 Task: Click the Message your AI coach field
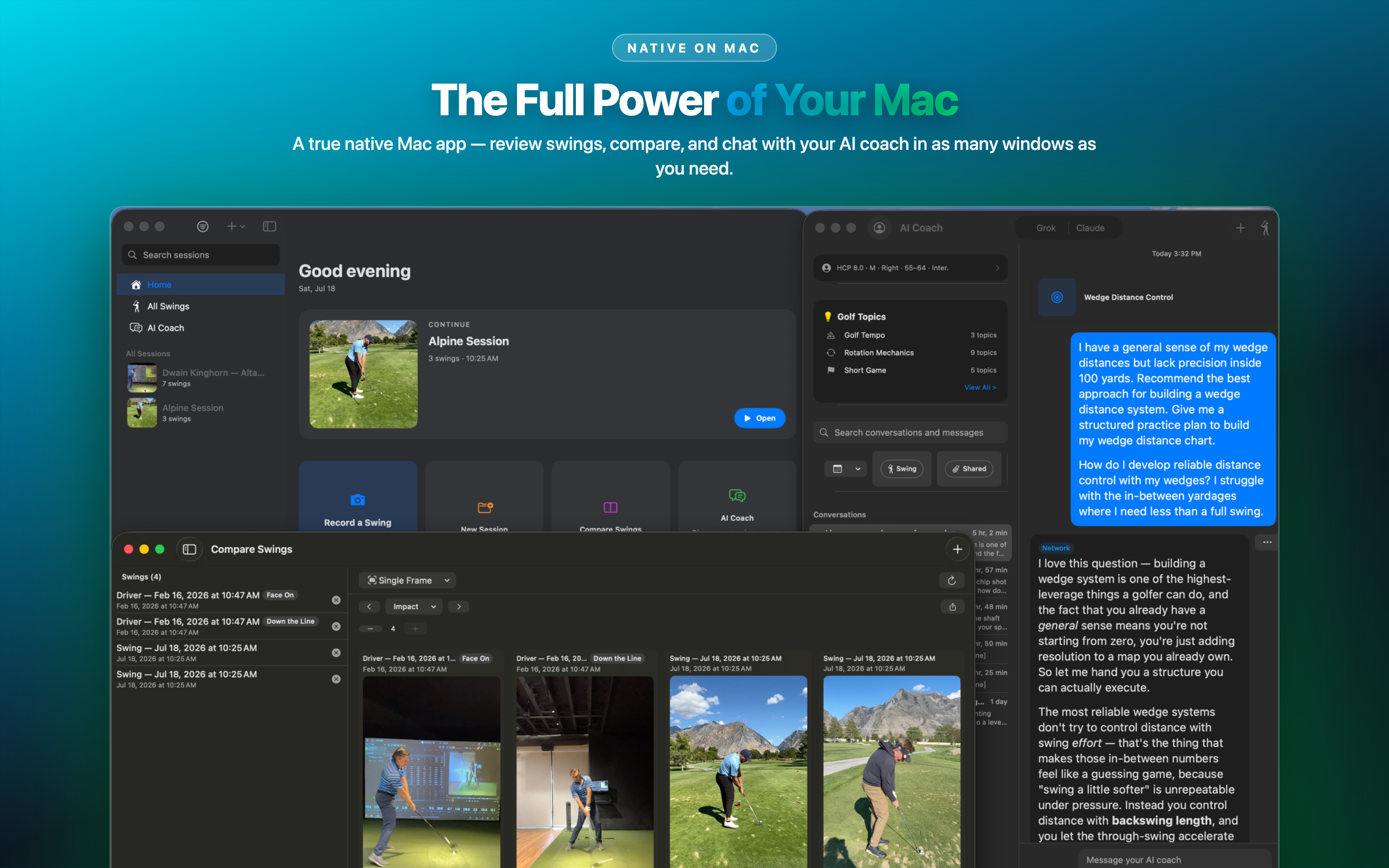point(1174,859)
